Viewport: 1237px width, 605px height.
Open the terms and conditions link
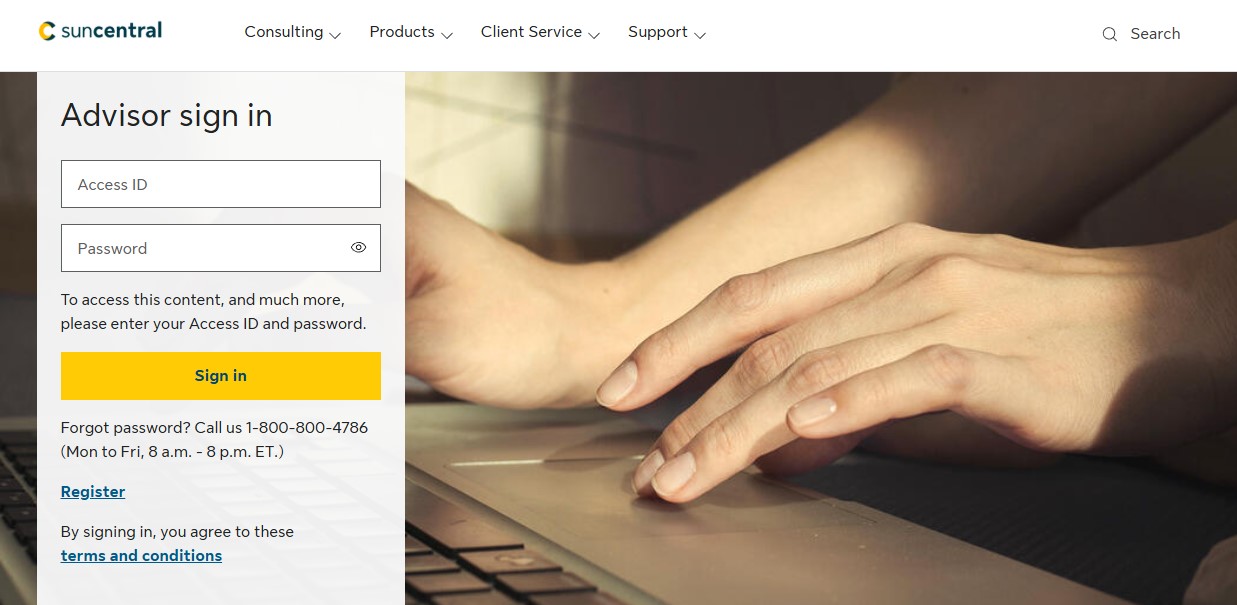pyautogui.click(x=141, y=556)
